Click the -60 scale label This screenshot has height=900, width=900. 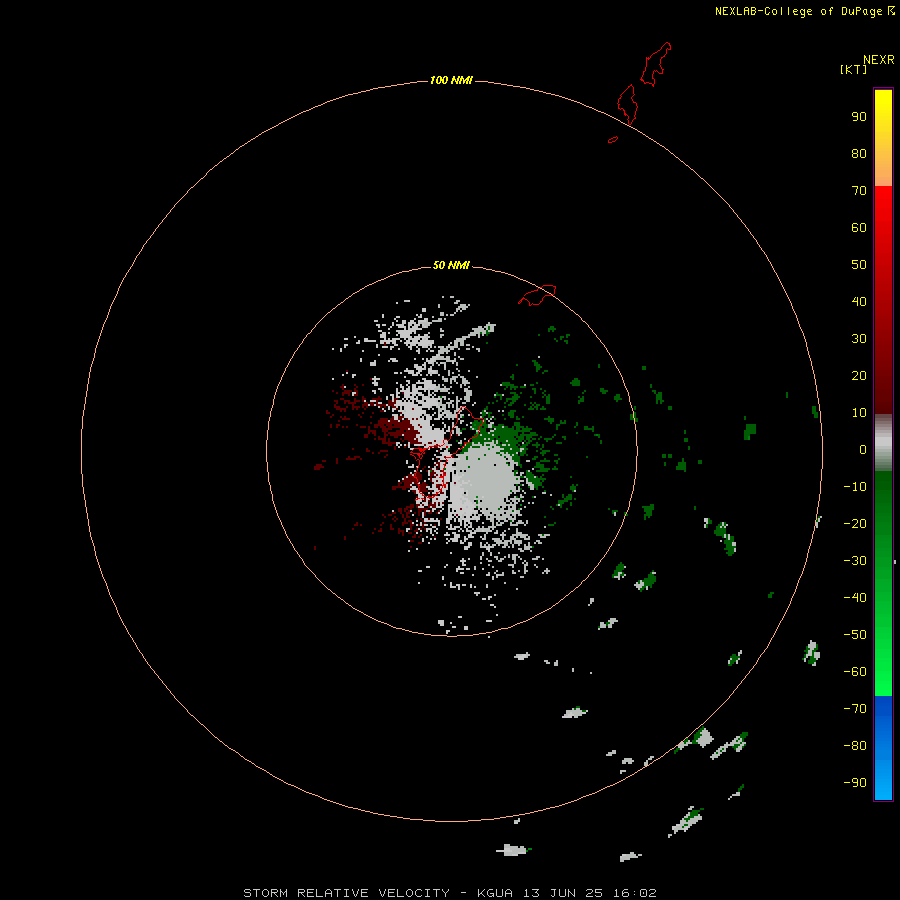855,672
